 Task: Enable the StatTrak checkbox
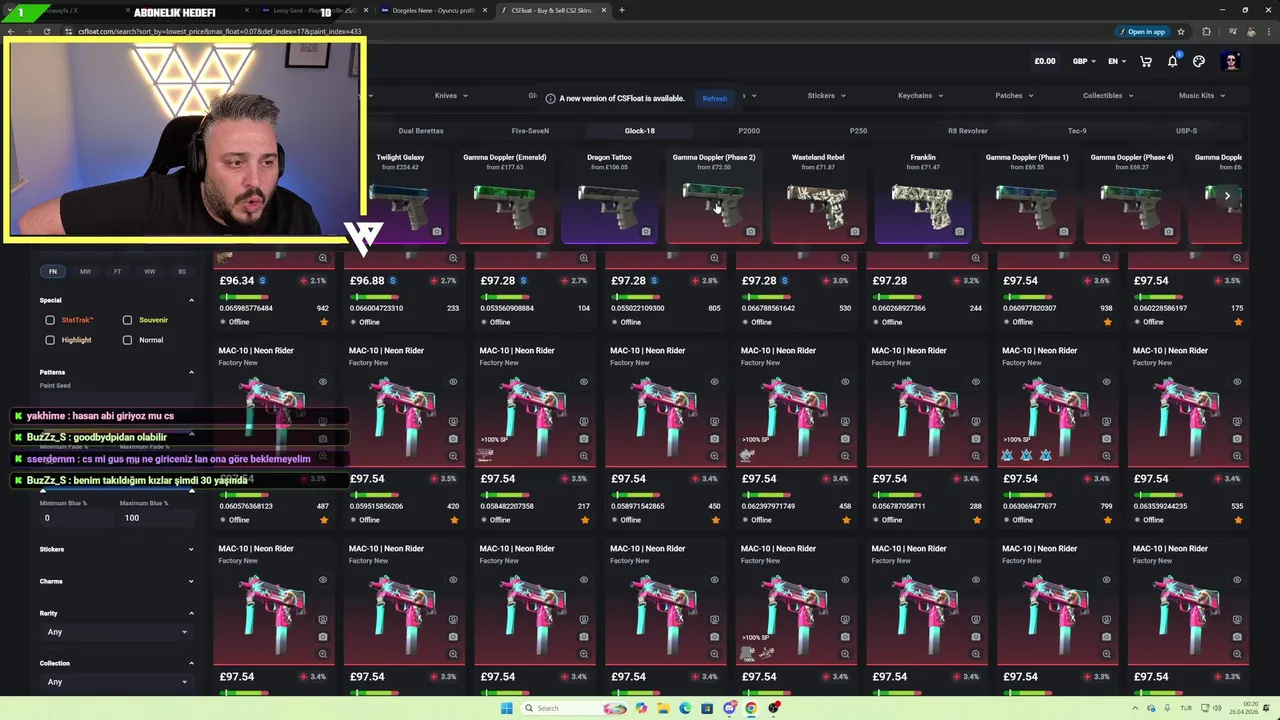[x=50, y=320]
